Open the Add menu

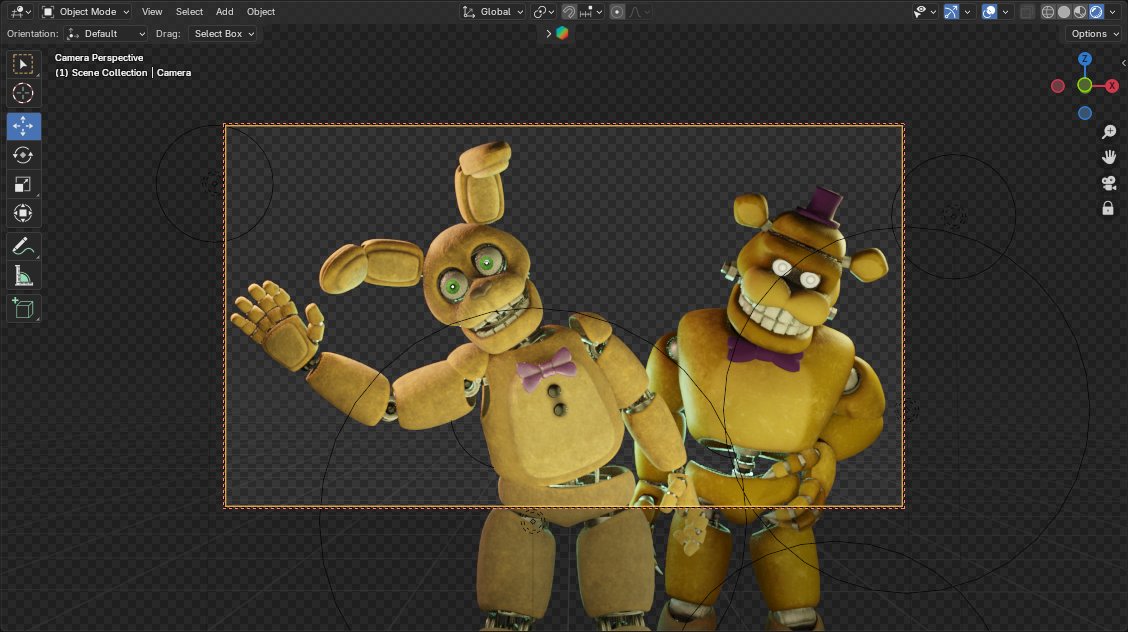point(224,12)
